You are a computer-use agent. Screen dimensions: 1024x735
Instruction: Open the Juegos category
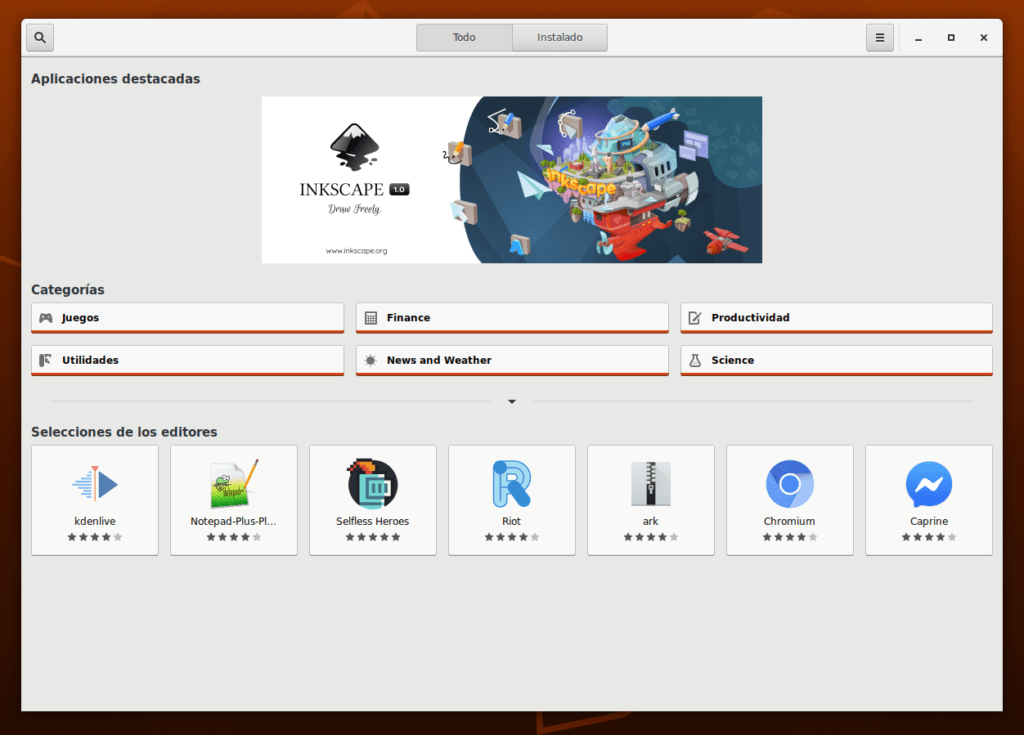pos(187,318)
